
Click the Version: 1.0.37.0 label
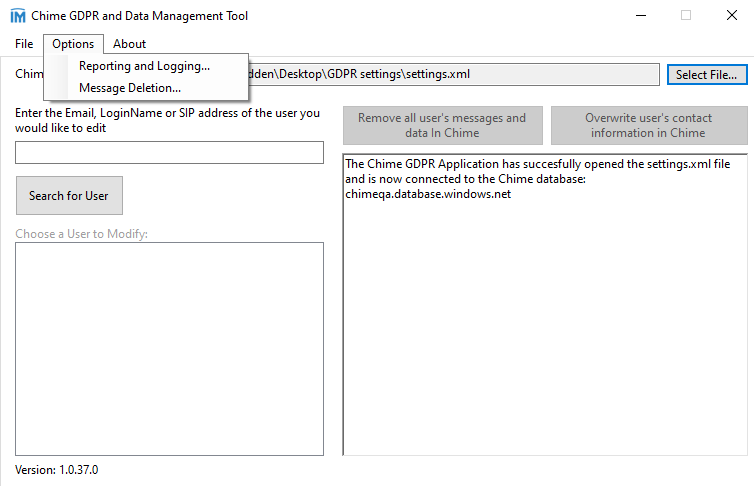pos(57,470)
